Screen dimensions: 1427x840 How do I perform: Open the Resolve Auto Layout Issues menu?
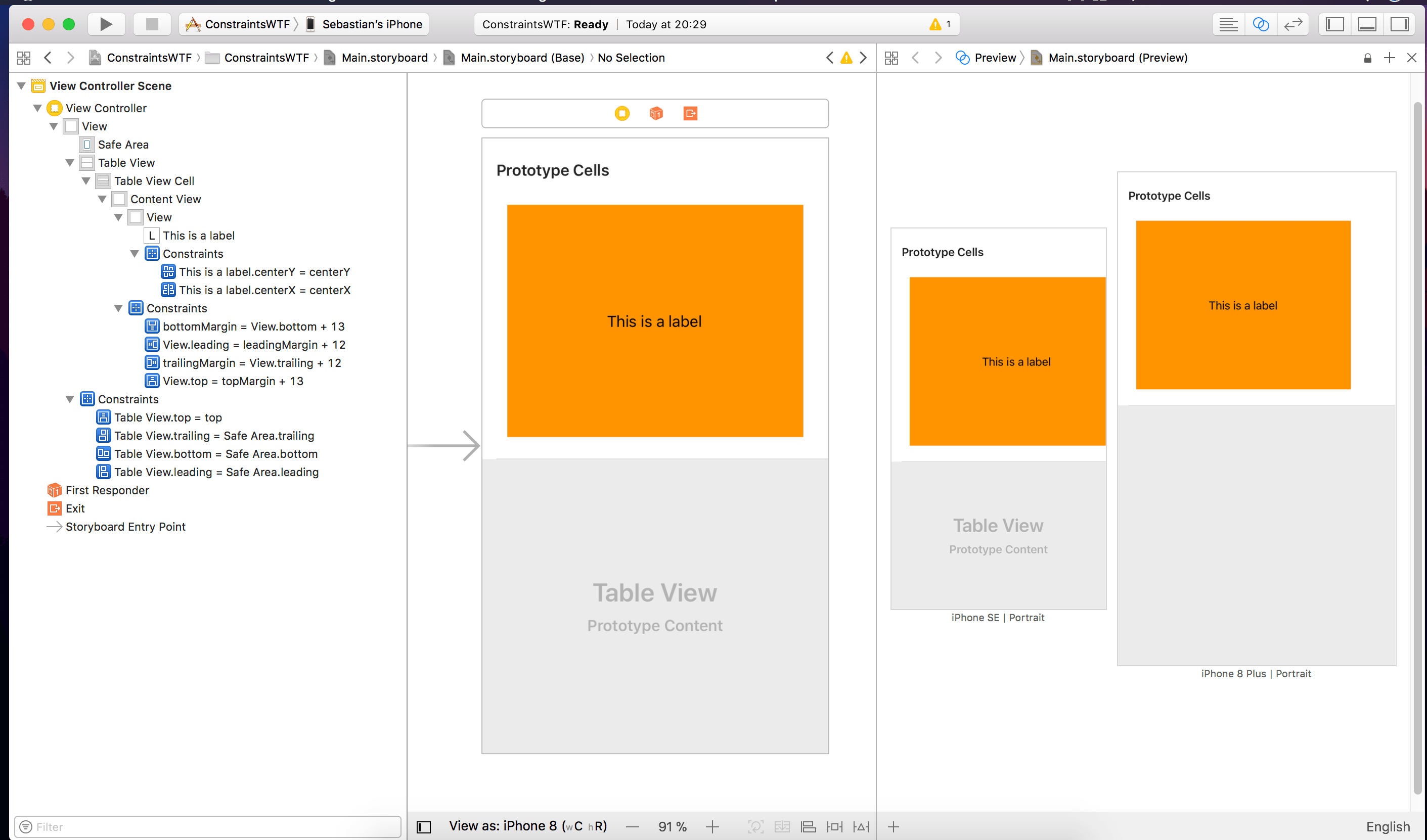click(860, 826)
